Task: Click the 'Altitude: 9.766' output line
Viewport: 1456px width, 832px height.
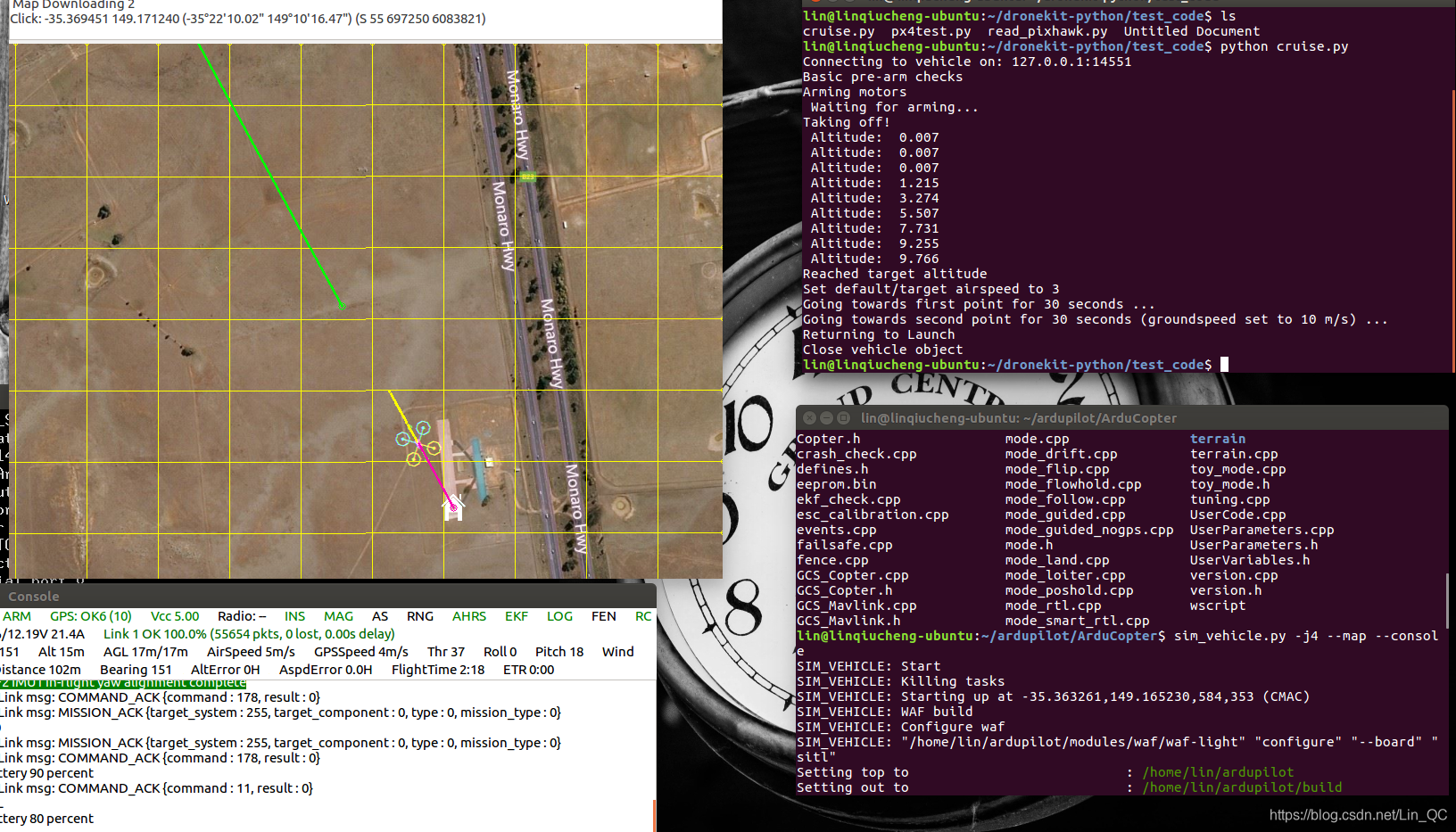Action: tap(875, 259)
